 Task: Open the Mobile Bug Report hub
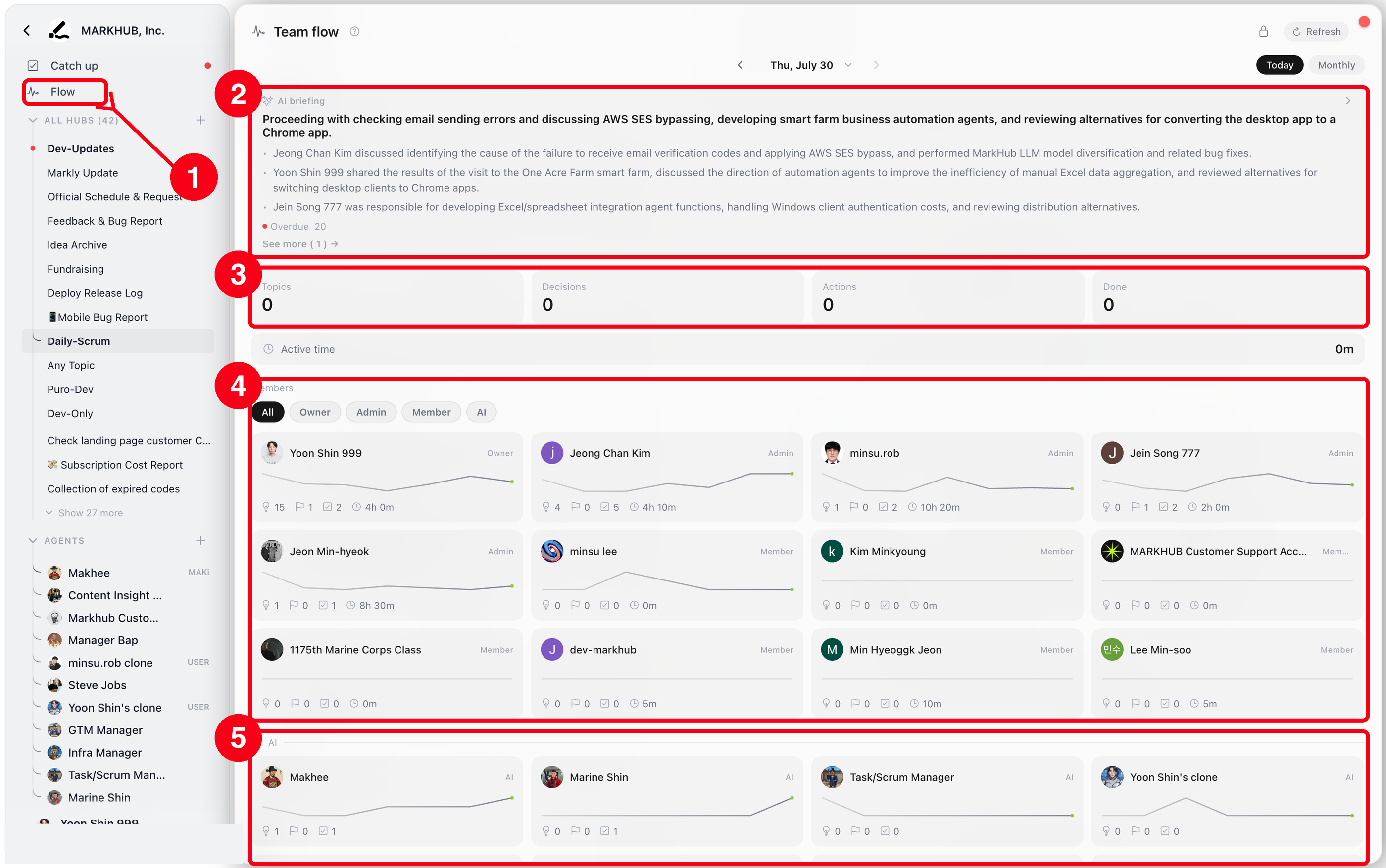click(x=97, y=318)
